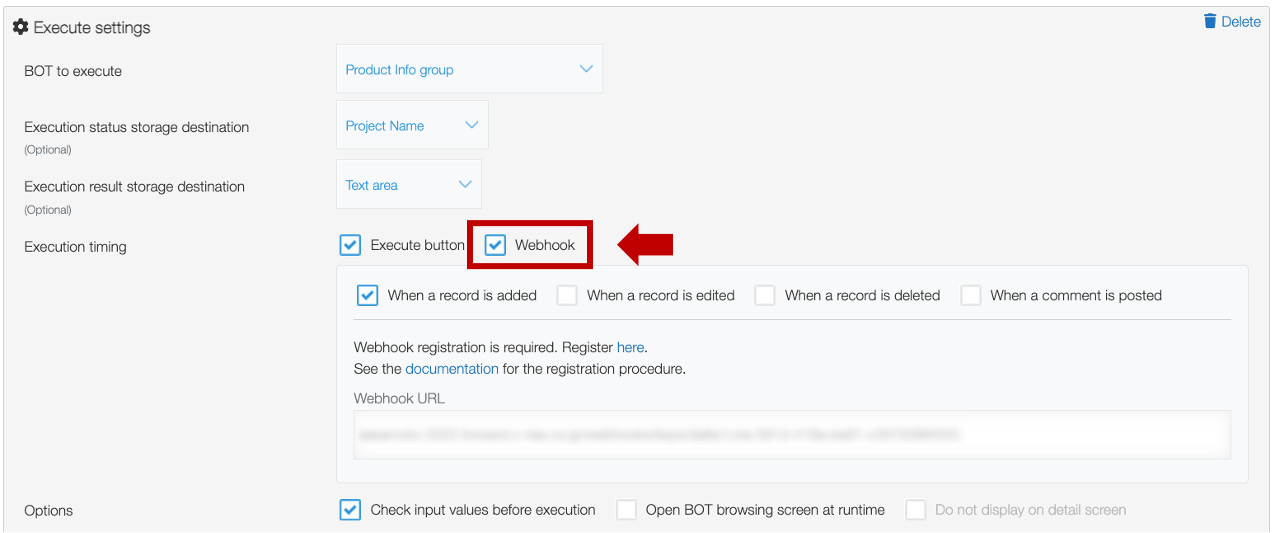Click the chevron beside Project Name
The image size is (1275, 533).
pyautogui.click(x=472, y=125)
